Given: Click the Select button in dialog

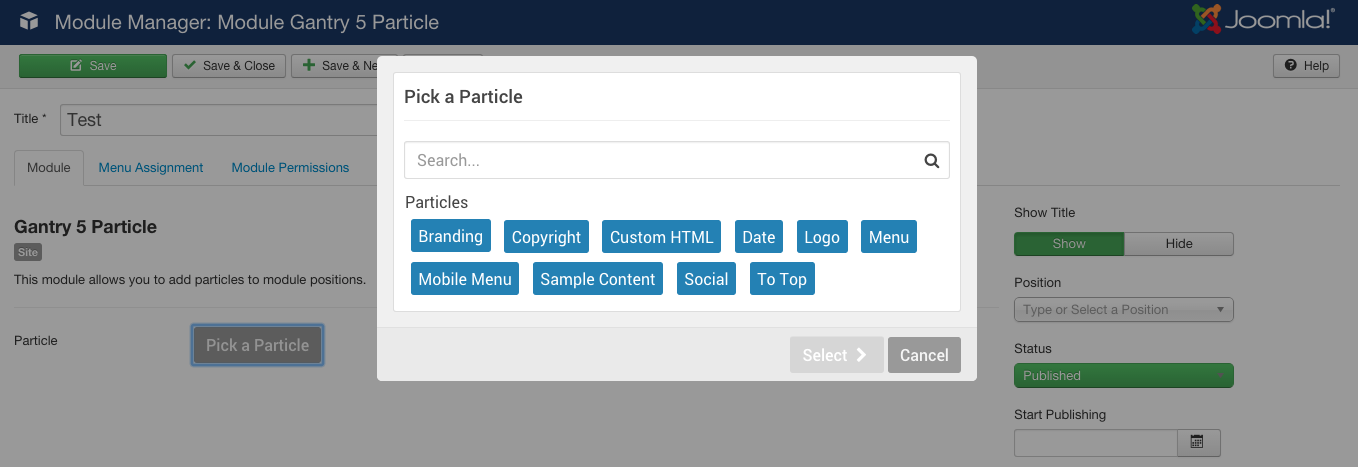Looking at the screenshot, I should click(x=836, y=355).
